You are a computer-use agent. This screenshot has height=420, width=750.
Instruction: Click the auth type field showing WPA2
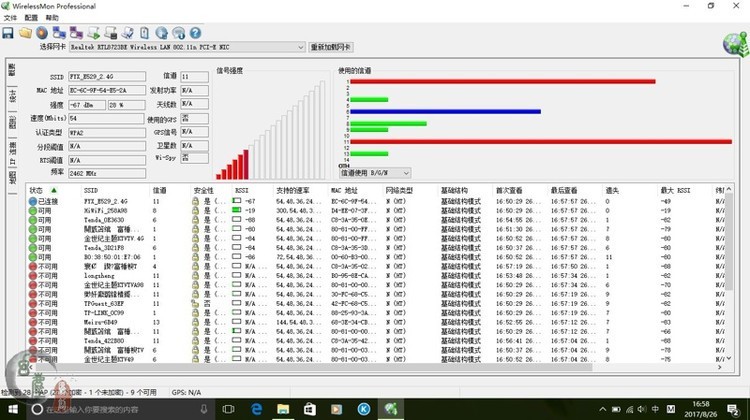[107, 133]
